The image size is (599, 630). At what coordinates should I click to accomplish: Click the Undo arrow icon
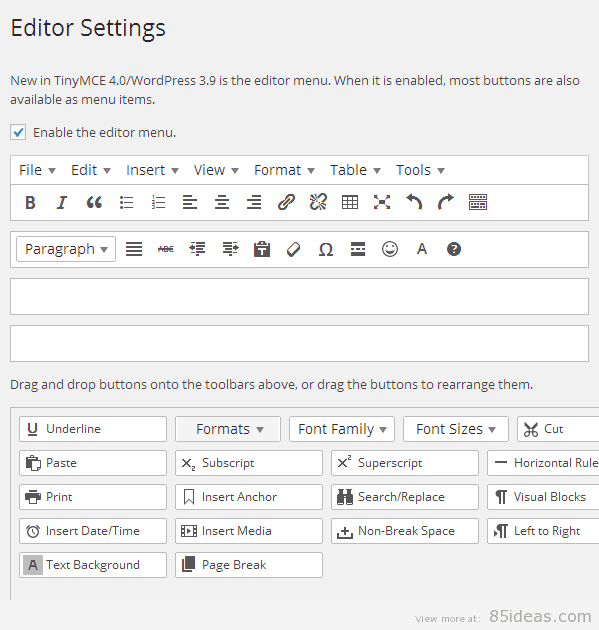(x=414, y=202)
